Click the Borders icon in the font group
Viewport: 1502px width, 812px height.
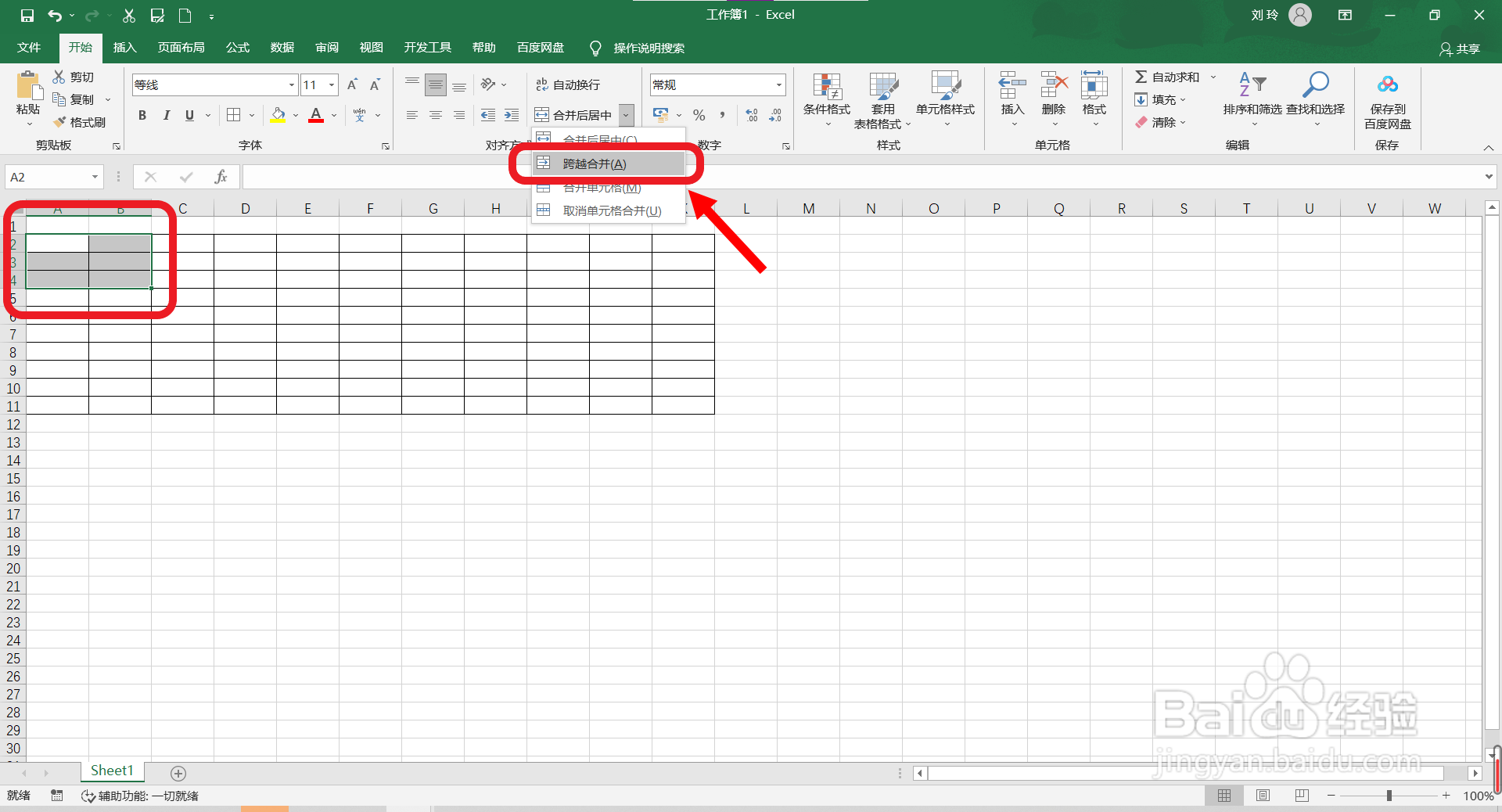click(x=233, y=115)
